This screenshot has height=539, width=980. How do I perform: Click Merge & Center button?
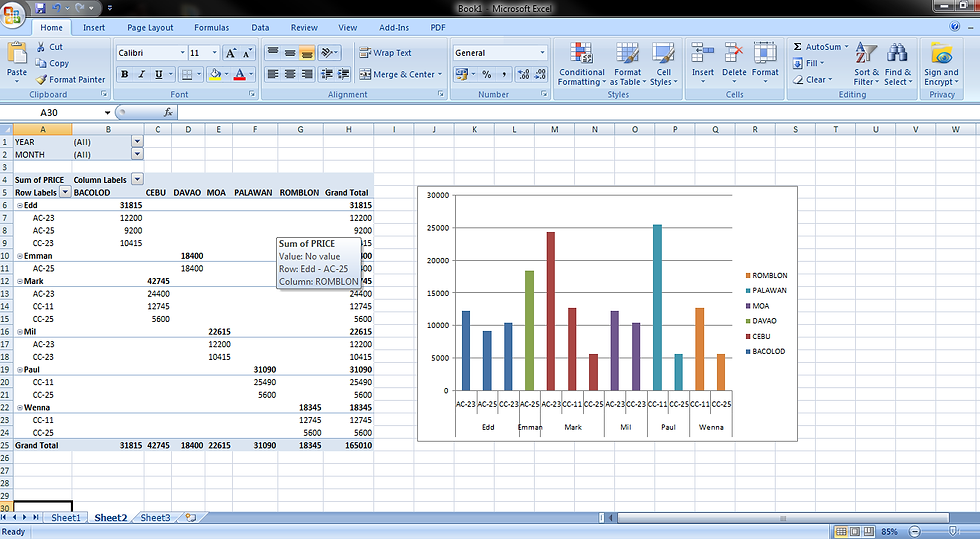click(401, 74)
